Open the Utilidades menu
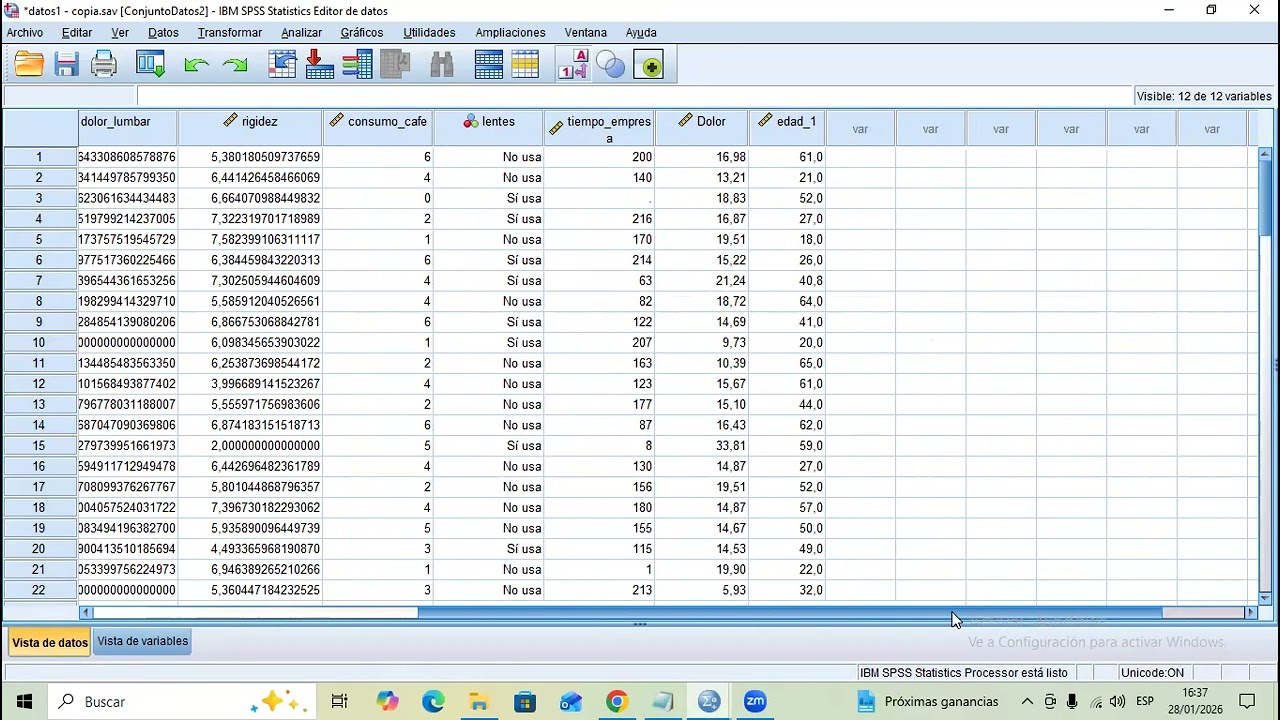Viewport: 1280px width, 720px height. tap(429, 33)
